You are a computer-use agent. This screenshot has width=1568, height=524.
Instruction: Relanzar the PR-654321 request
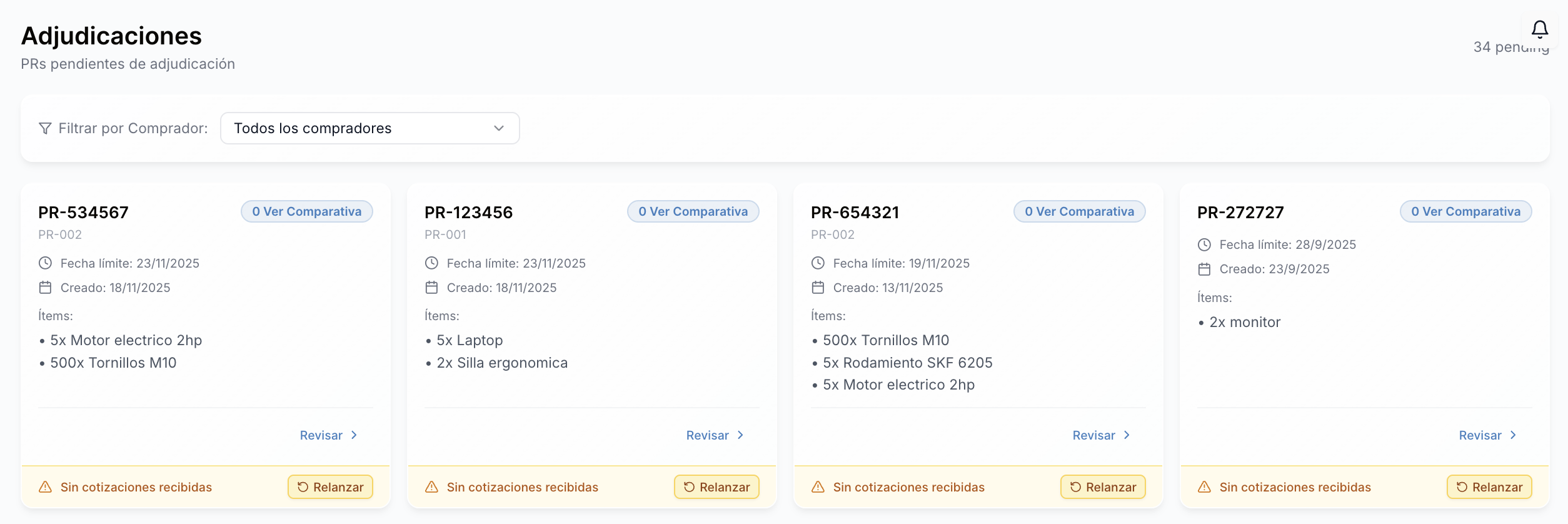click(1103, 487)
